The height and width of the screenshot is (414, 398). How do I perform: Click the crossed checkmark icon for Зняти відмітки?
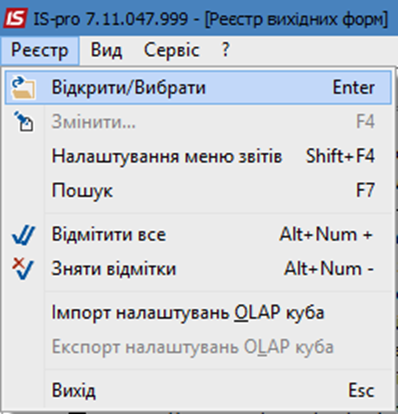pyautogui.click(x=23, y=268)
